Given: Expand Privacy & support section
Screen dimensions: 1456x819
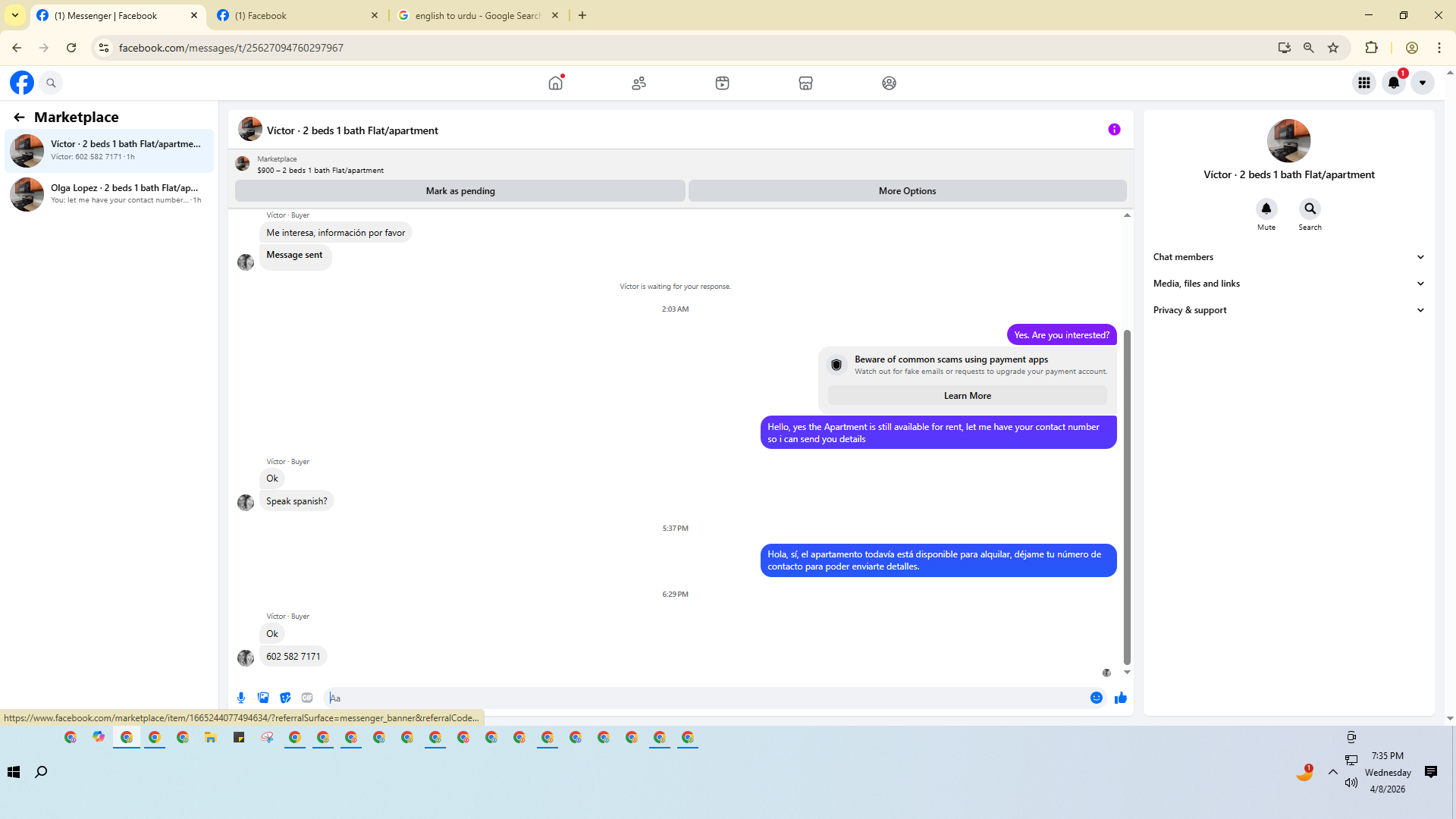Looking at the screenshot, I should (1288, 310).
